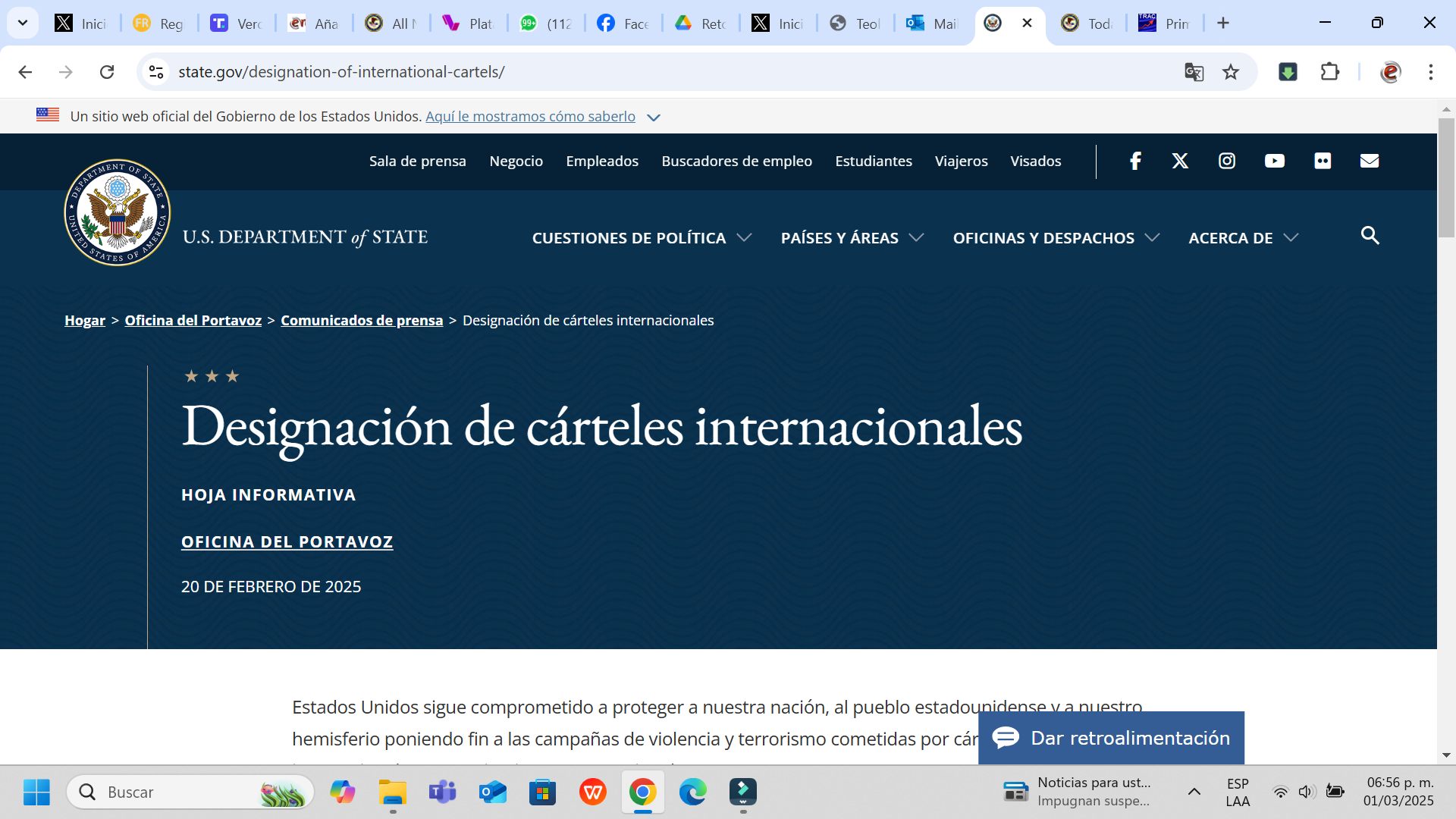Open the State Department YouTube icon
Image resolution: width=1456 pixels, height=819 pixels.
tap(1275, 161)
